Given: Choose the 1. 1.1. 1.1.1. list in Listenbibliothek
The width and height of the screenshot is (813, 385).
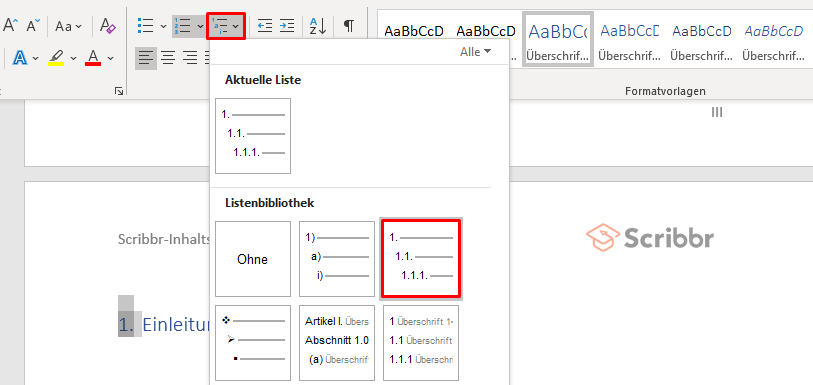Looking at the screenshot, I should tap(421, 259).
